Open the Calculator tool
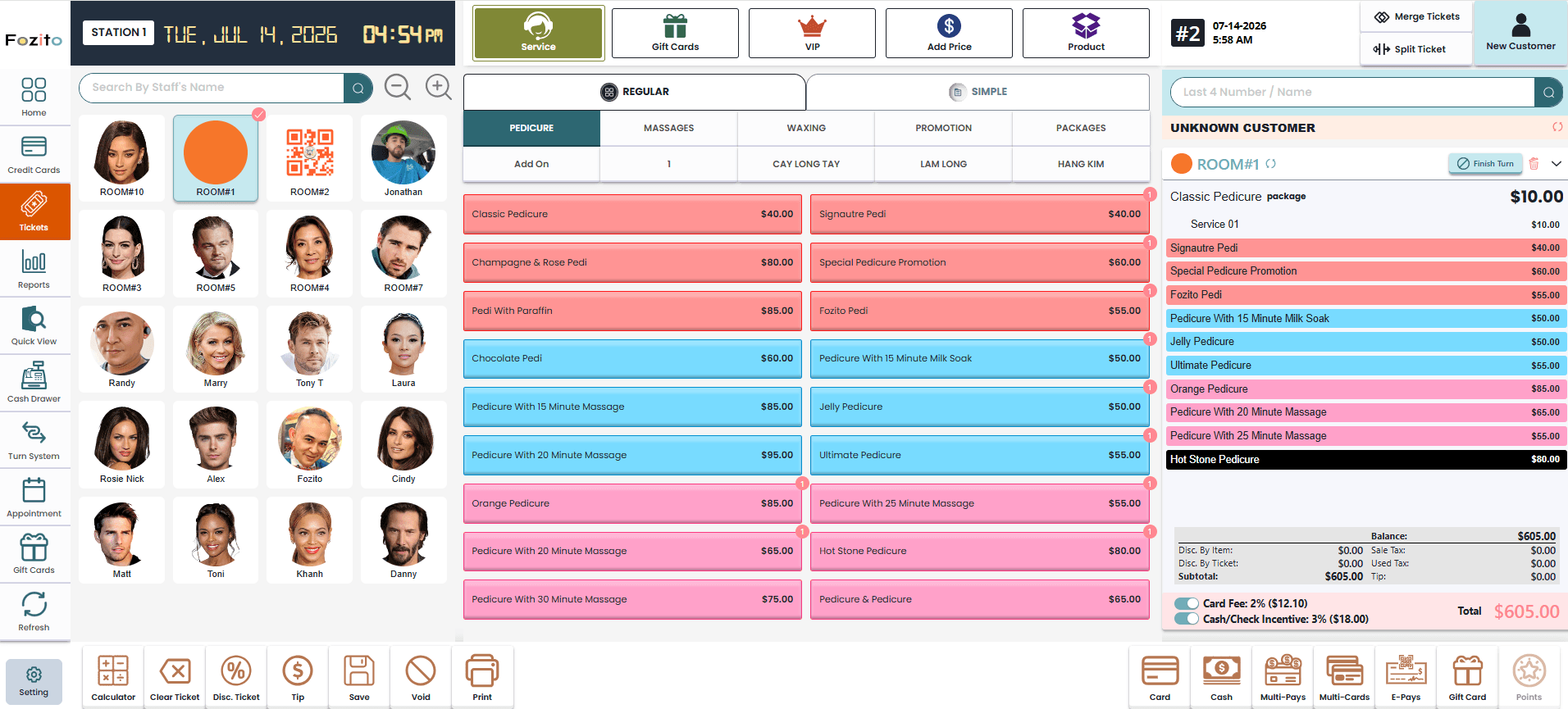The width and height of the screenshot is (1568, 709). [113, 678]
